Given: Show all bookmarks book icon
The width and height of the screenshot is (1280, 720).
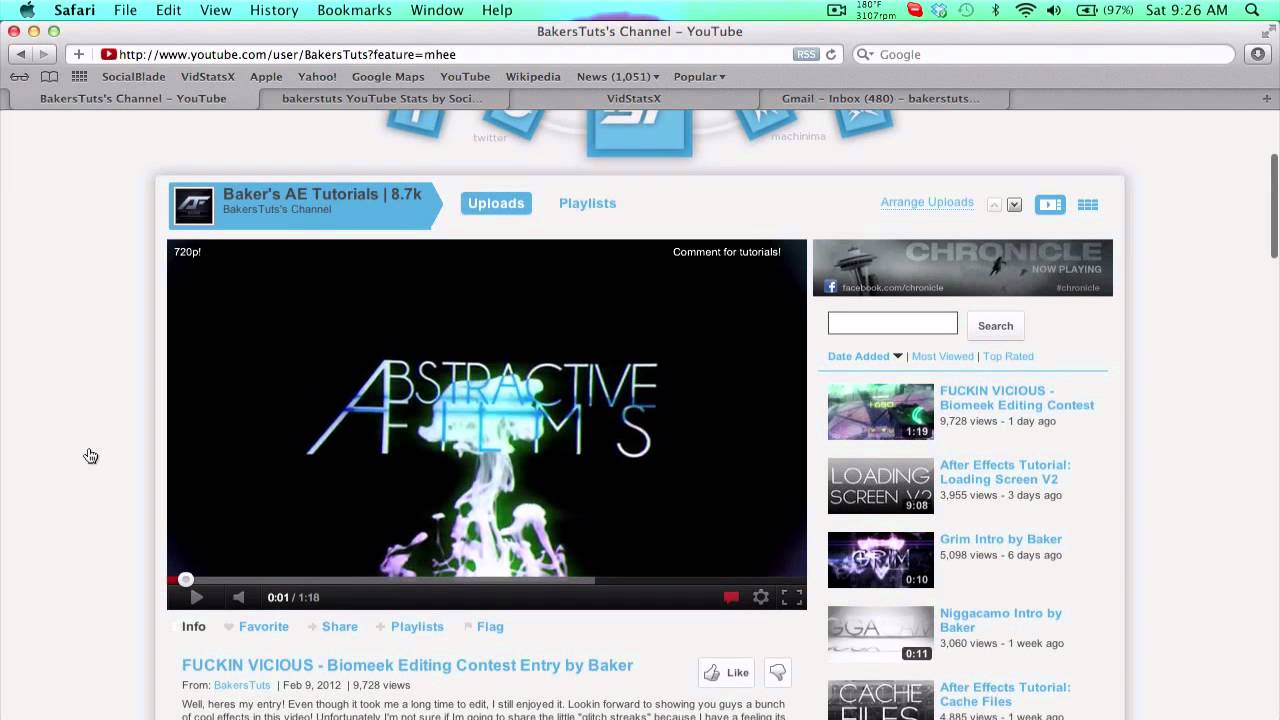Looking at the screenshot, I should [x=49, y=76].
